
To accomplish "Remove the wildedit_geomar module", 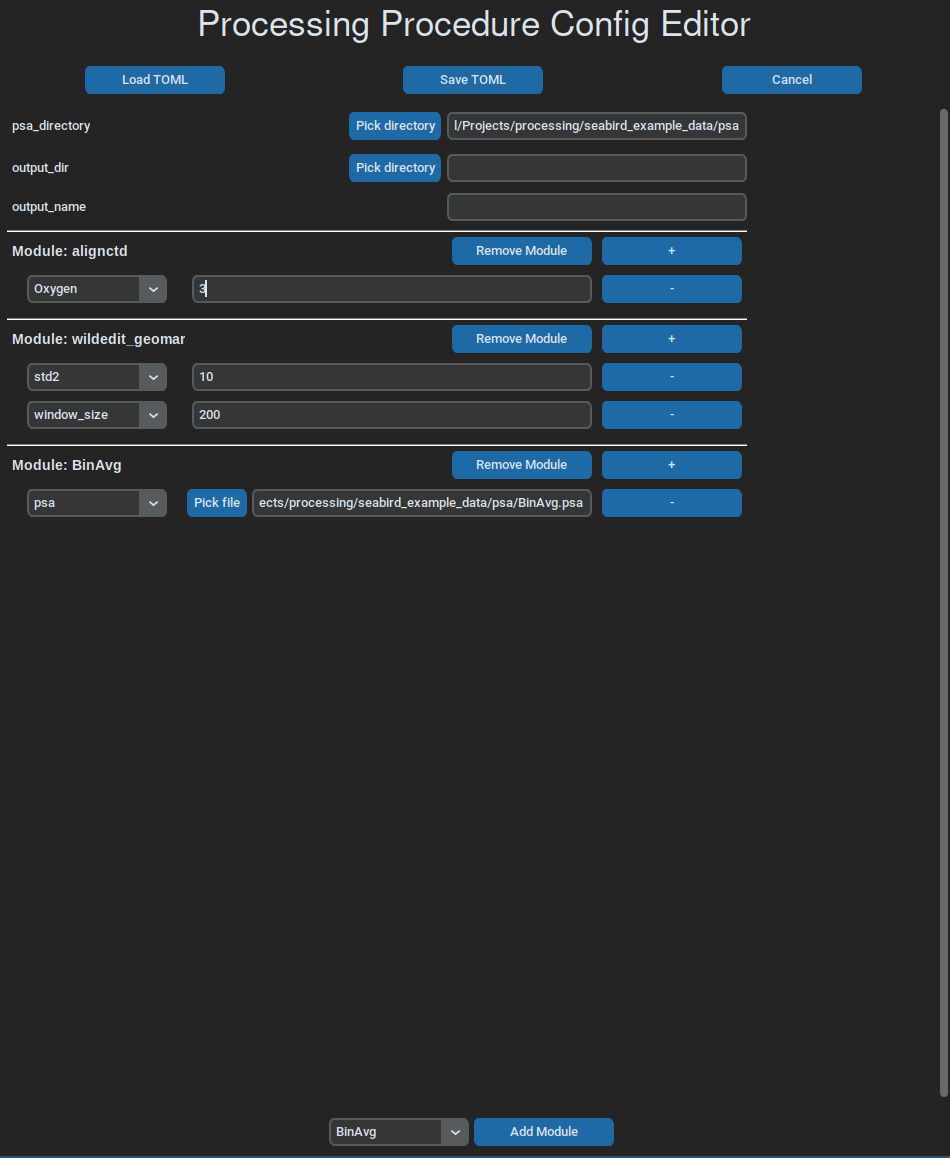I will coord(521,338).
